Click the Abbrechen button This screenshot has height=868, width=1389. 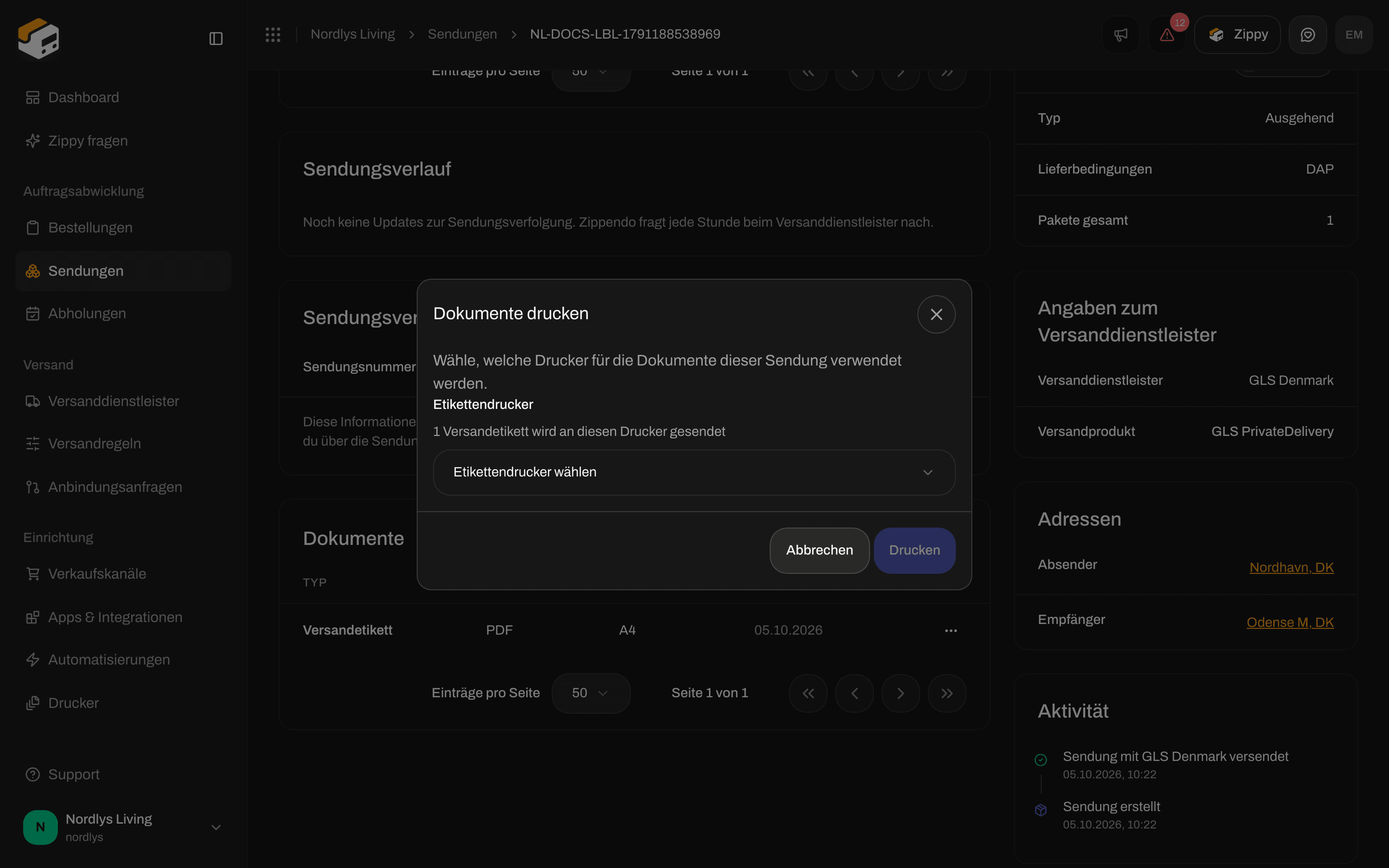click(819, 550)
